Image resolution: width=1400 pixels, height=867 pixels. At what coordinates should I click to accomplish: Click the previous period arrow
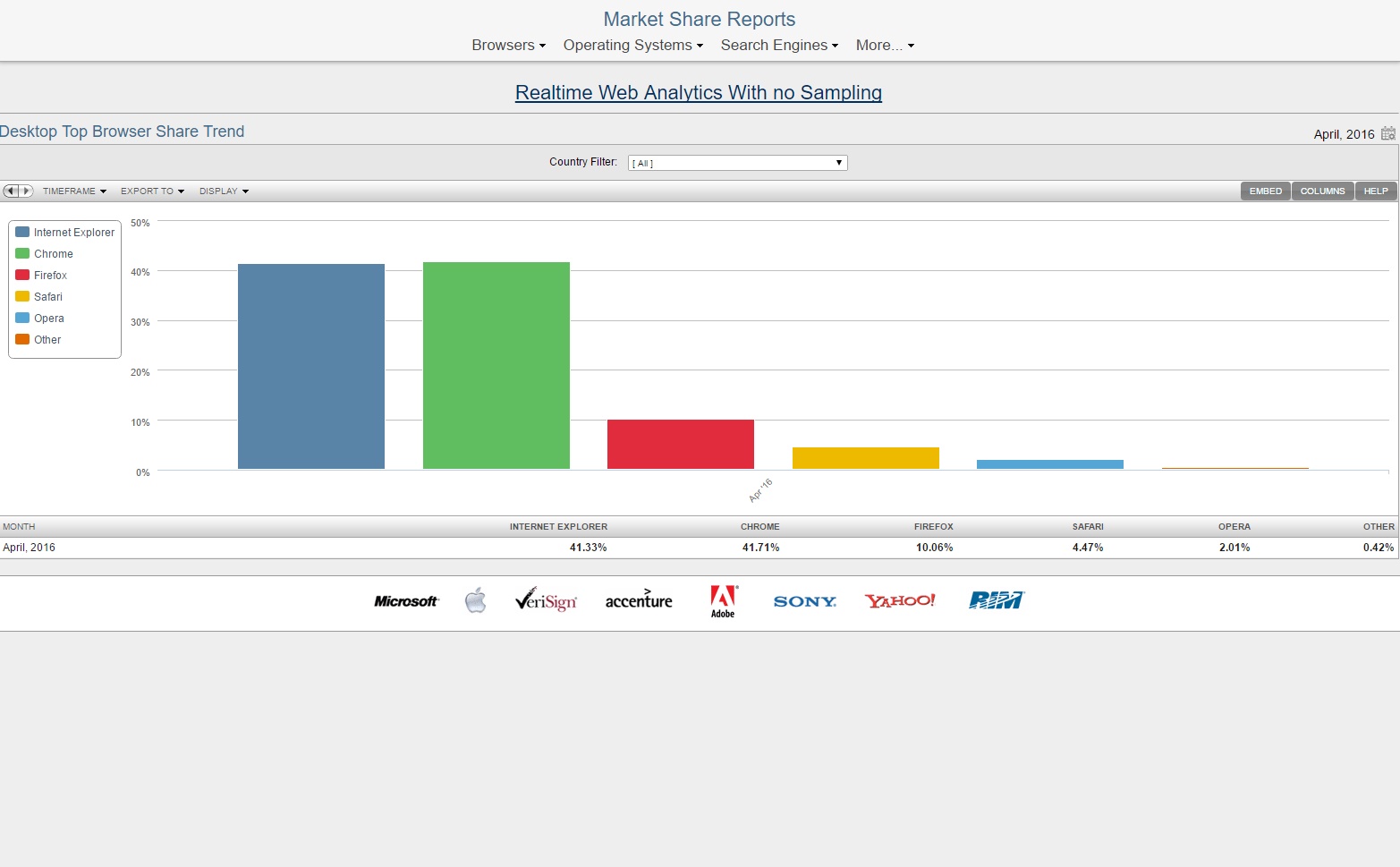(x=11, y=191)
